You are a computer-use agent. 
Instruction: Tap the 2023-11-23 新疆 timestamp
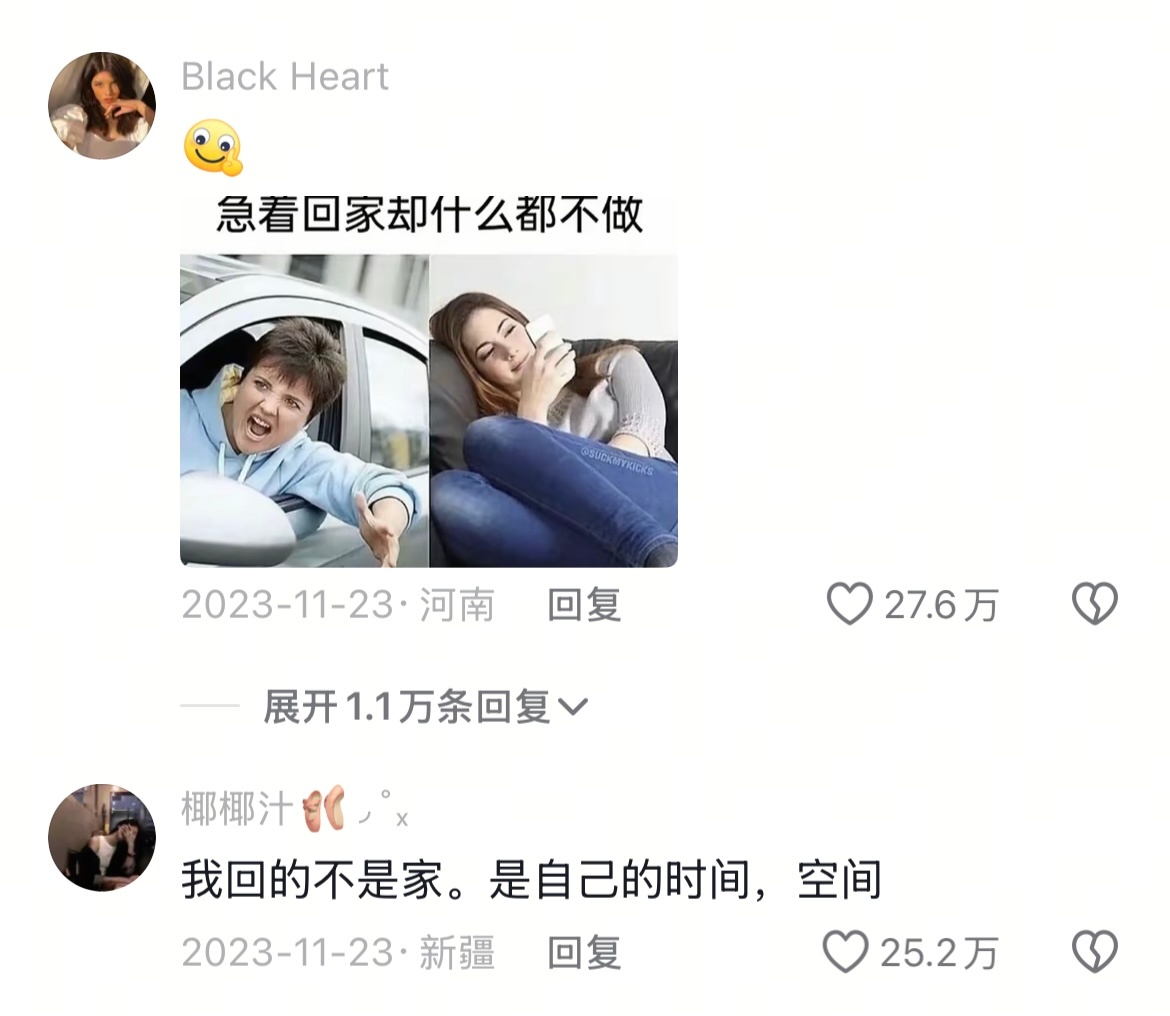pyautogui.click(x=338, y=952)
